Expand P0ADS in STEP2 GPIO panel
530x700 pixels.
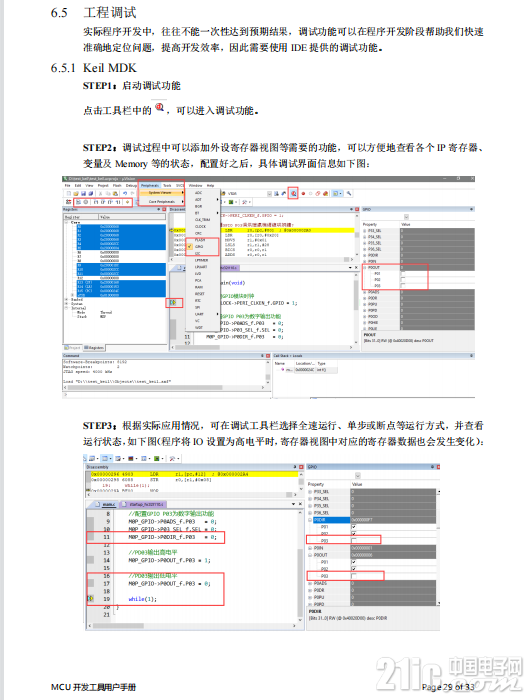(365, 292)
